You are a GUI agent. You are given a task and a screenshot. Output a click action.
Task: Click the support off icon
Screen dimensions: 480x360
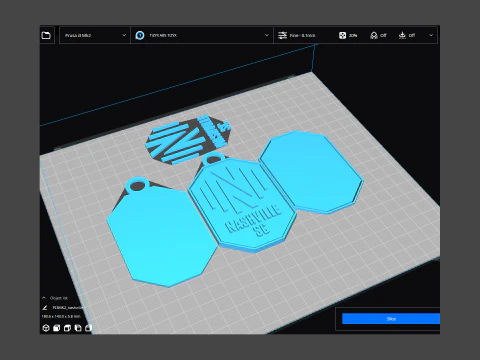(x=374, y=35)
